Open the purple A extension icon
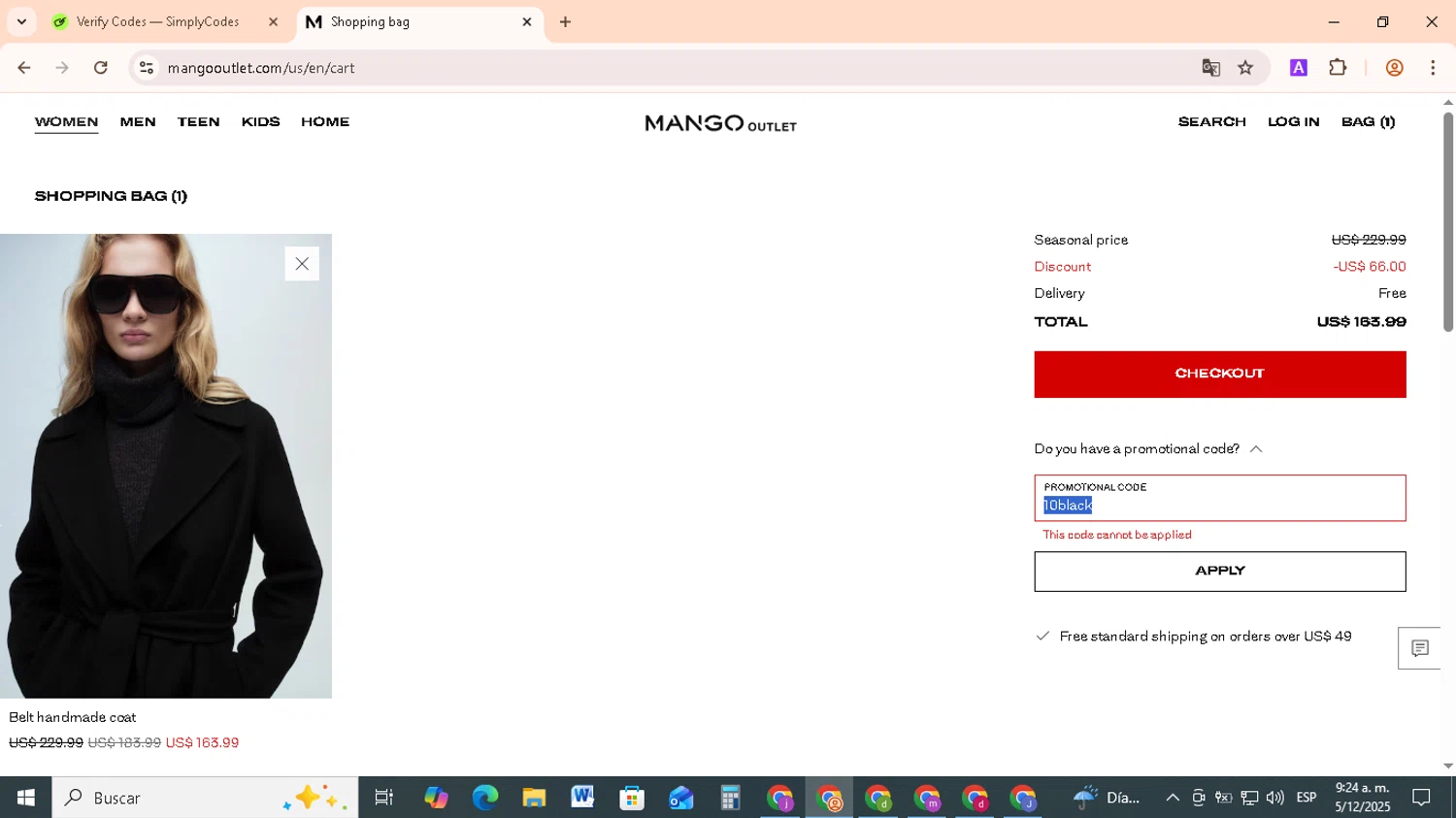 tap(1298, 68)
